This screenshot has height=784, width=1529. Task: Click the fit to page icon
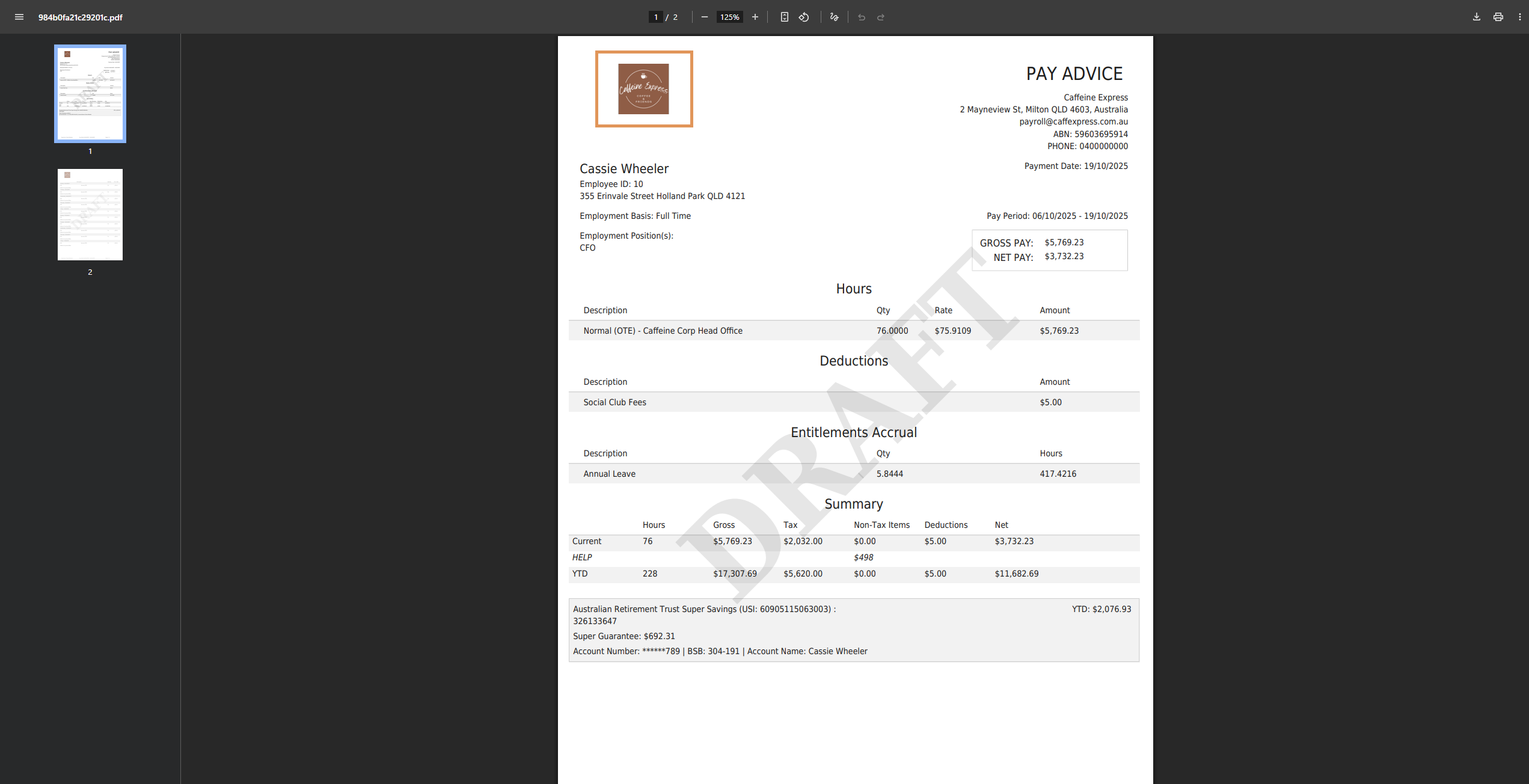tap(784, 17)
